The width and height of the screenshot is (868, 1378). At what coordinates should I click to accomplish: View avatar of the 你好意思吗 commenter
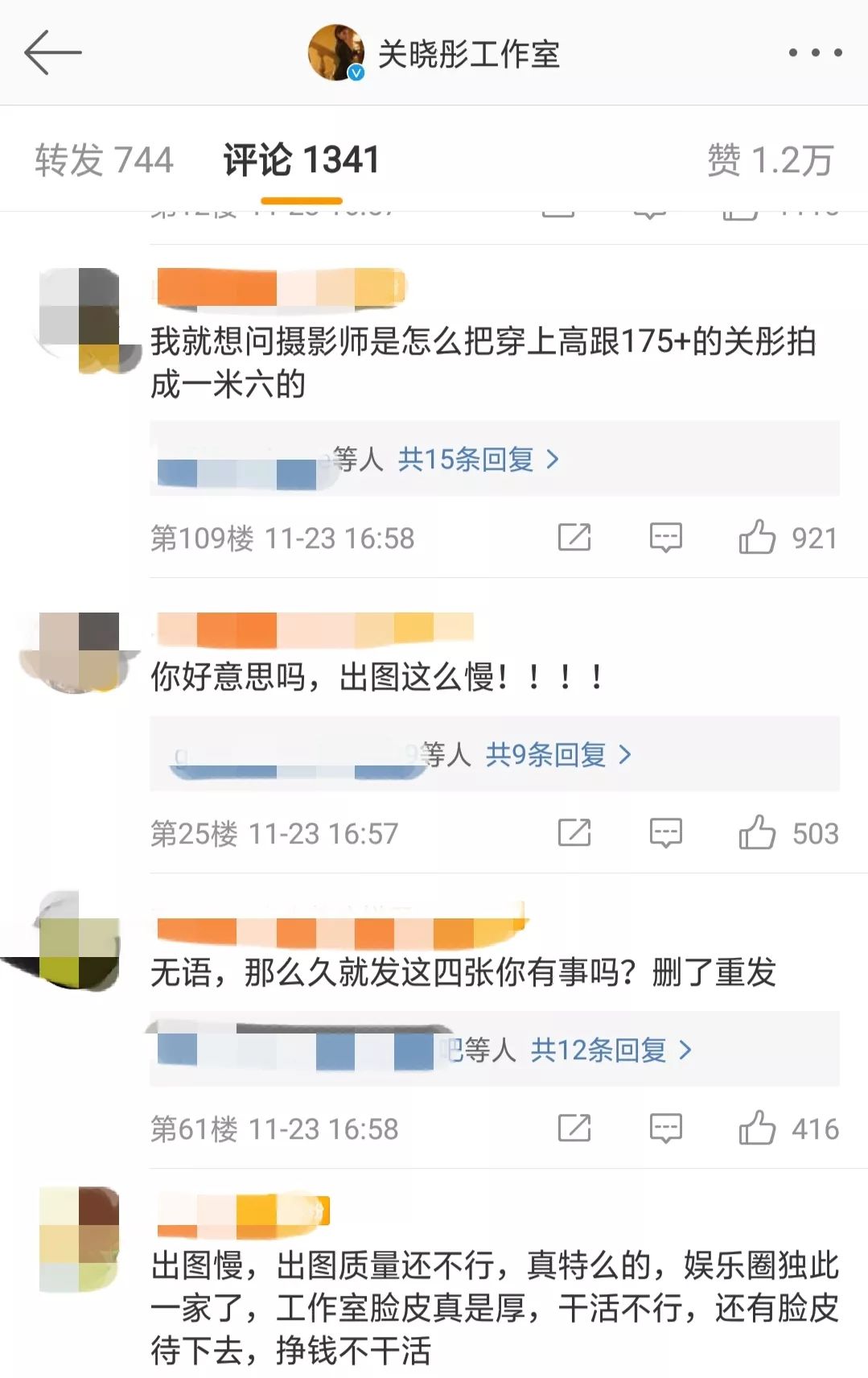tap(80, 652)
